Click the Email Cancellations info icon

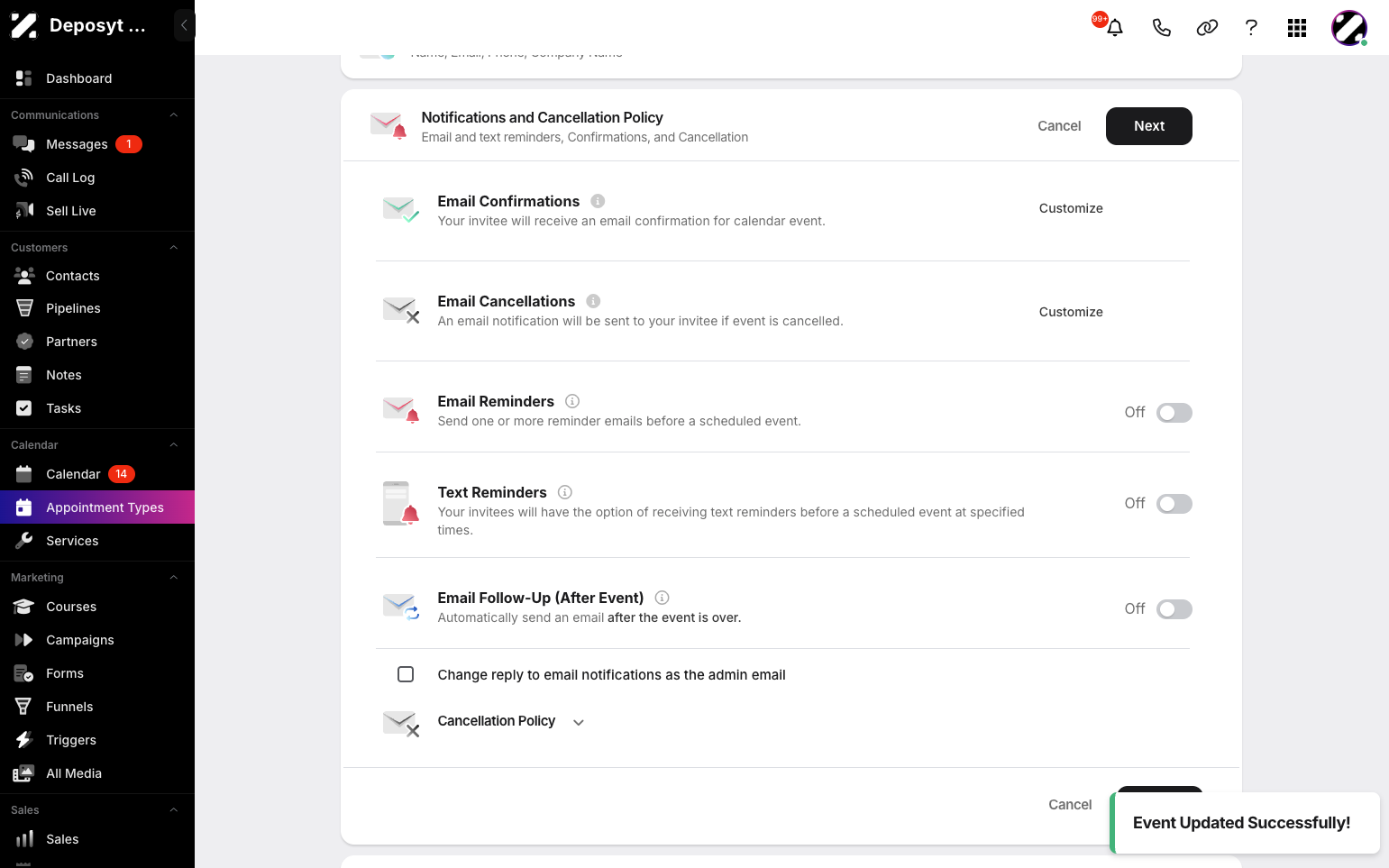coord(593,301)
